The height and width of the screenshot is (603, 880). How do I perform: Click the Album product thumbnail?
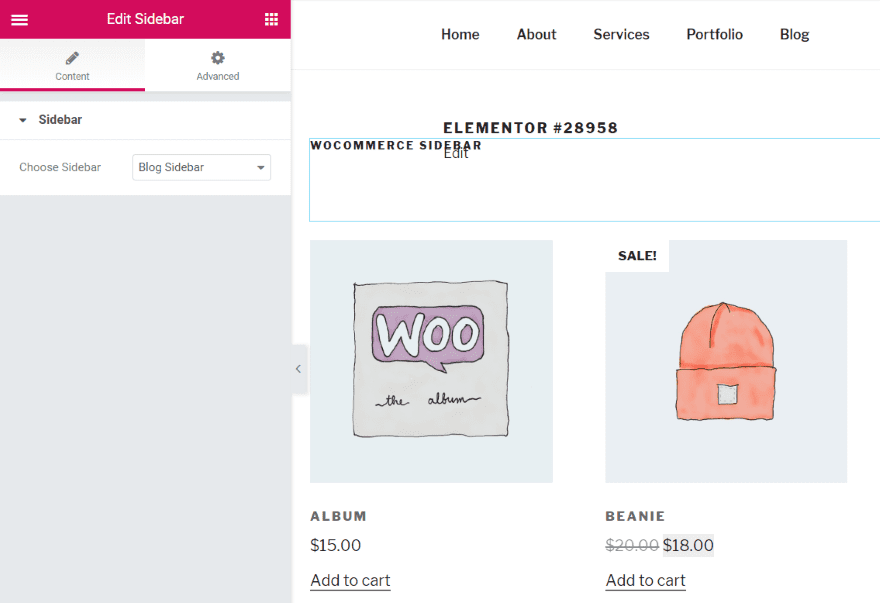[x=431, y=361]
